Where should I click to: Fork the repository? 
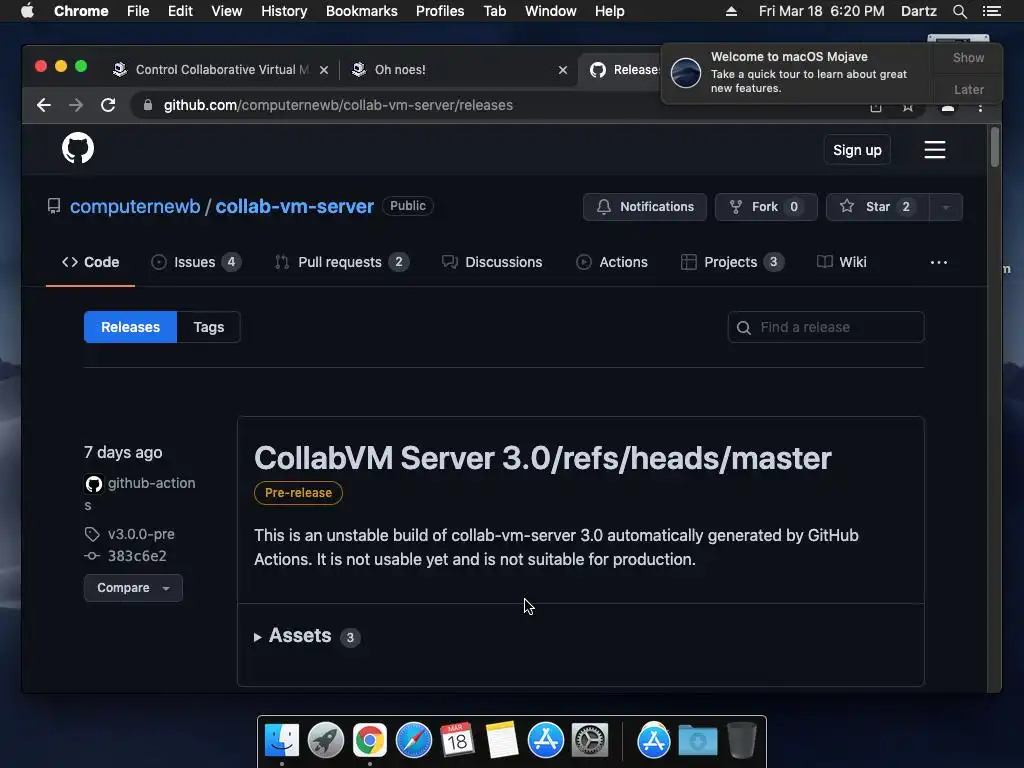[x=766, y=207]
